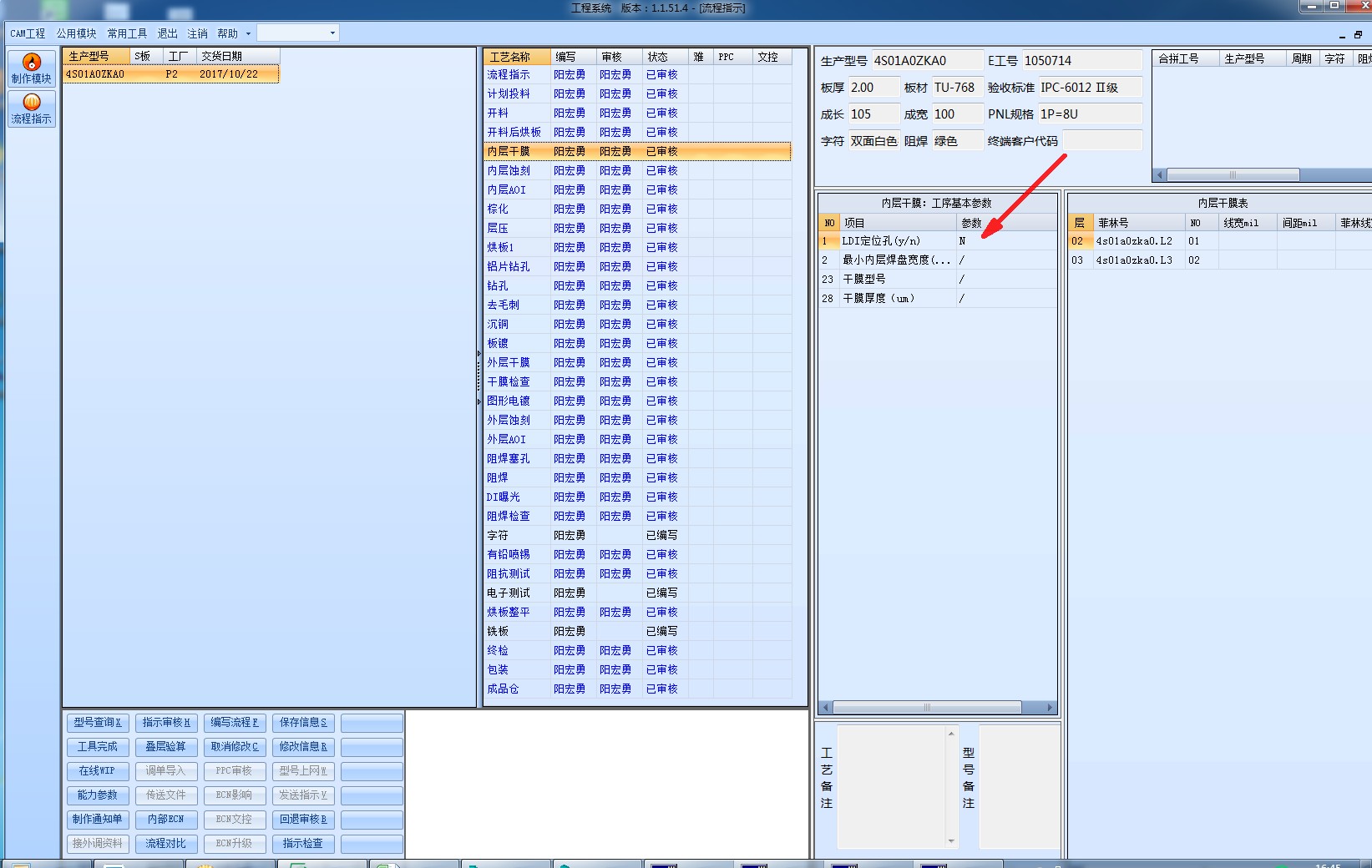Click the 回退审核B button
This screenshot has height=868, width=1372.
tap(303, 820)
